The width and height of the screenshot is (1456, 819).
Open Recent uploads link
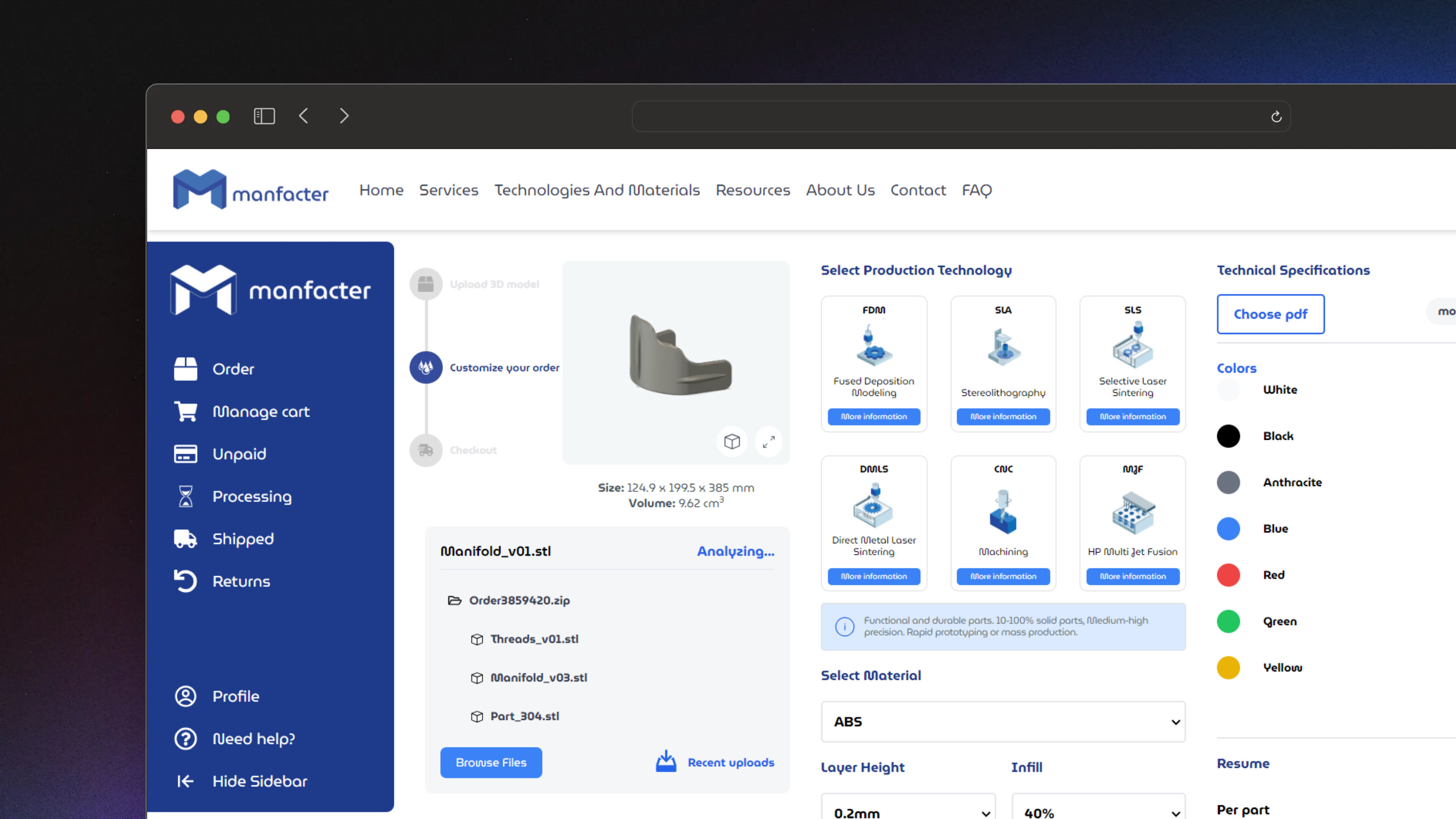click(731, 763)
